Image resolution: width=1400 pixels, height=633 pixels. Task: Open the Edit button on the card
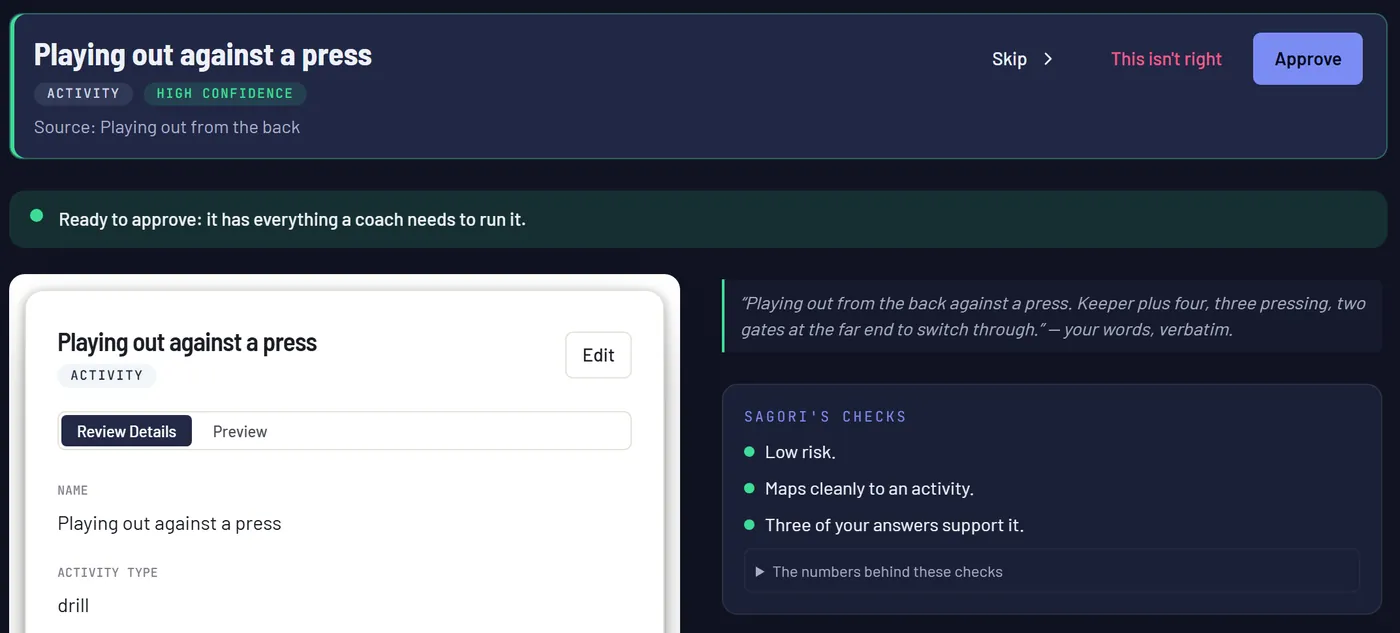598,355
